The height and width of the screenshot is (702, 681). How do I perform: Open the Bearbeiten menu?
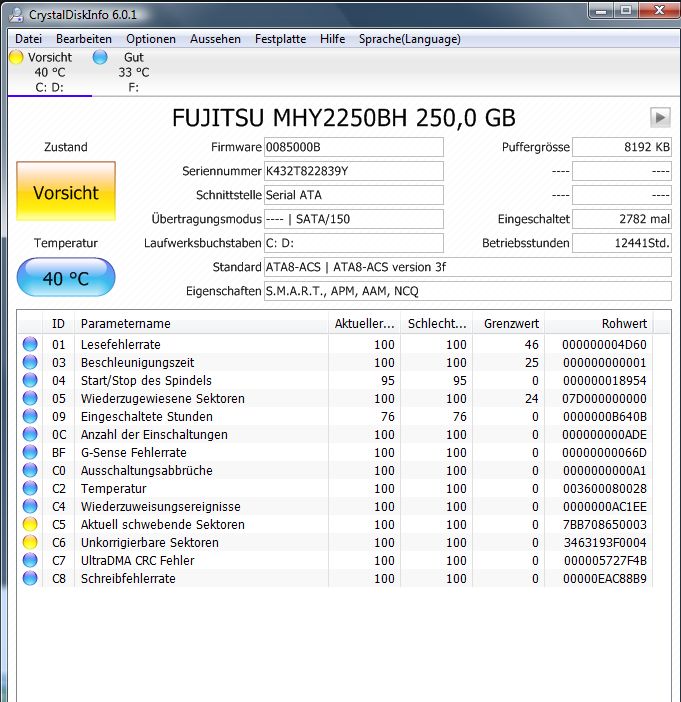pos(84,39)
